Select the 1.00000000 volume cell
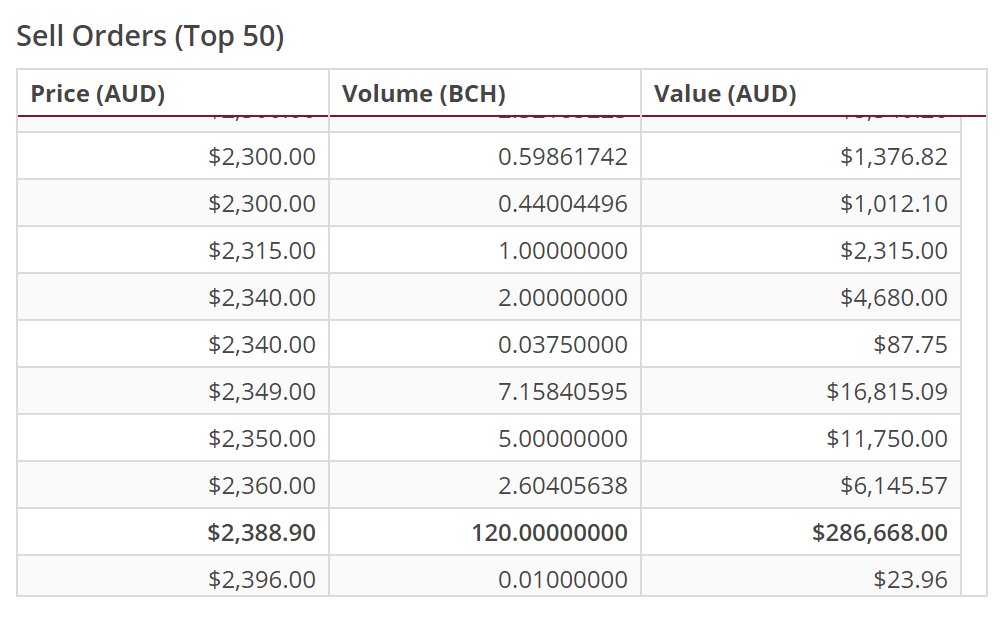This screenshot has width=1004, height=617. pos(563,251)
